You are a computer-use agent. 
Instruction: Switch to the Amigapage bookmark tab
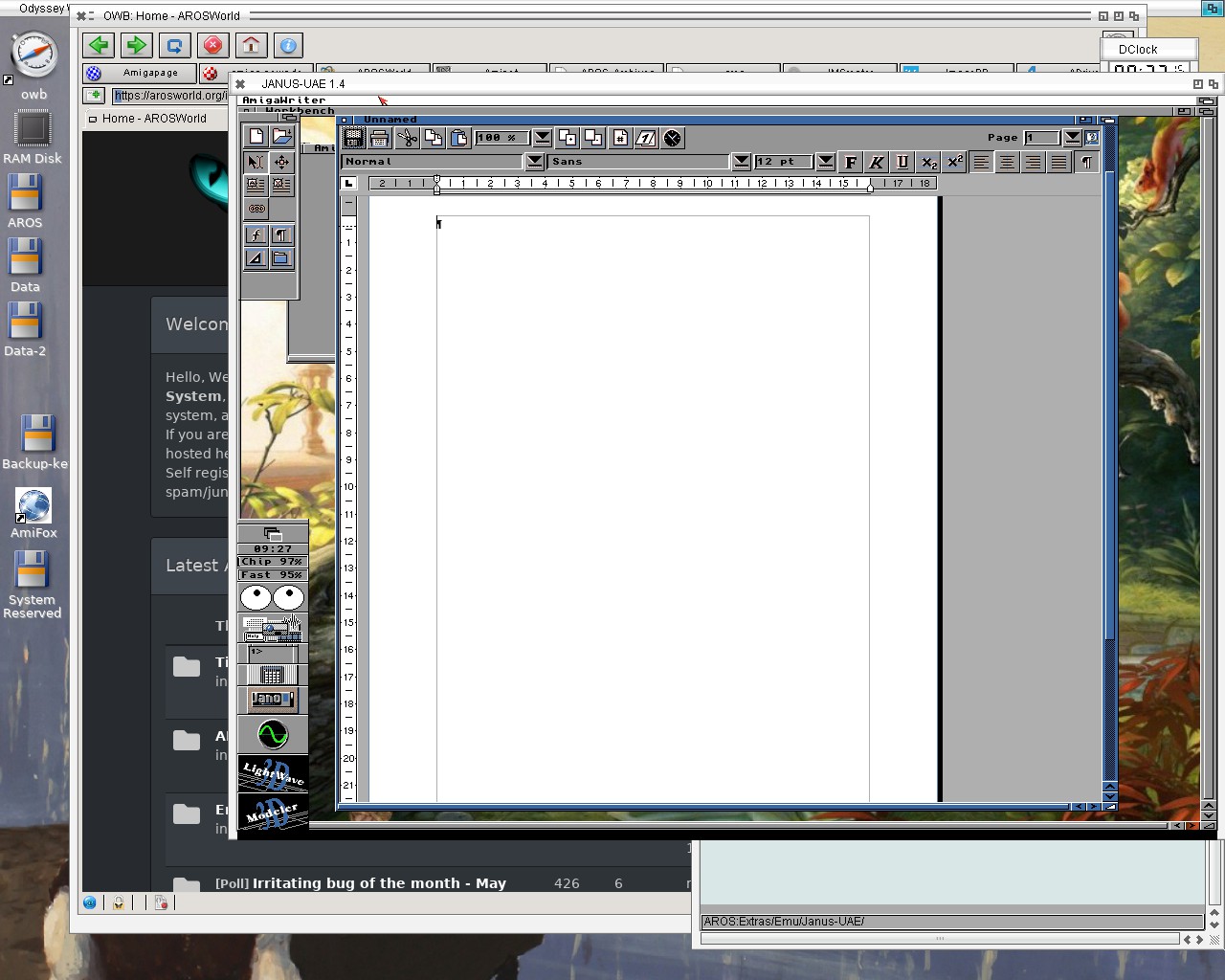[x=149, y=73]
